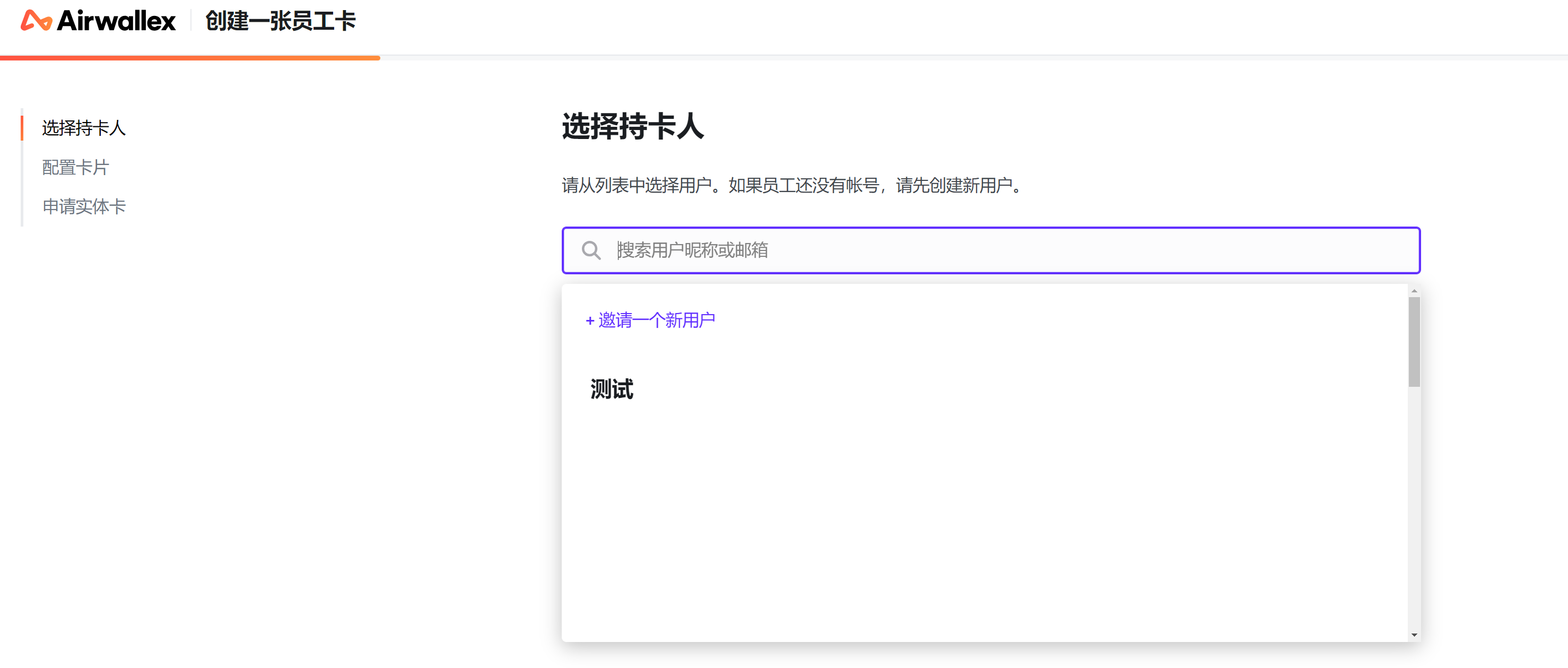This screenshot has width=1568, height=668.
Task: Click the magnifier search icon
Action: [x=590, y=250]
